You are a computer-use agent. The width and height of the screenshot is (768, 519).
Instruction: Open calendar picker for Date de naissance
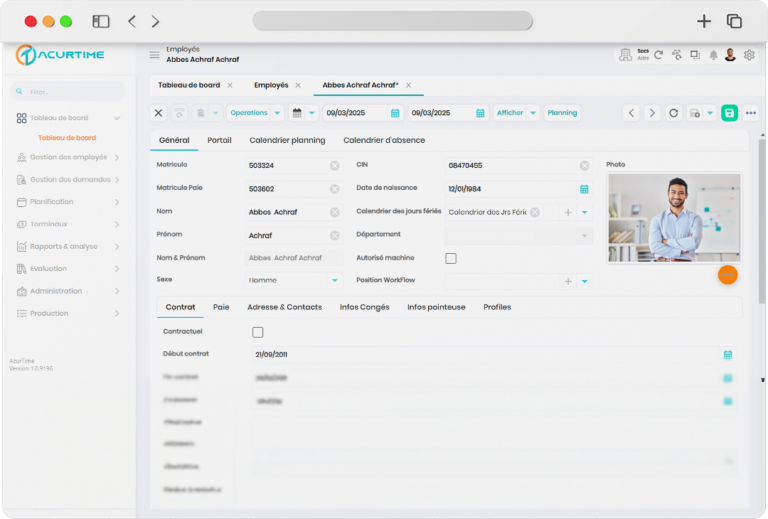pos(584,189)
